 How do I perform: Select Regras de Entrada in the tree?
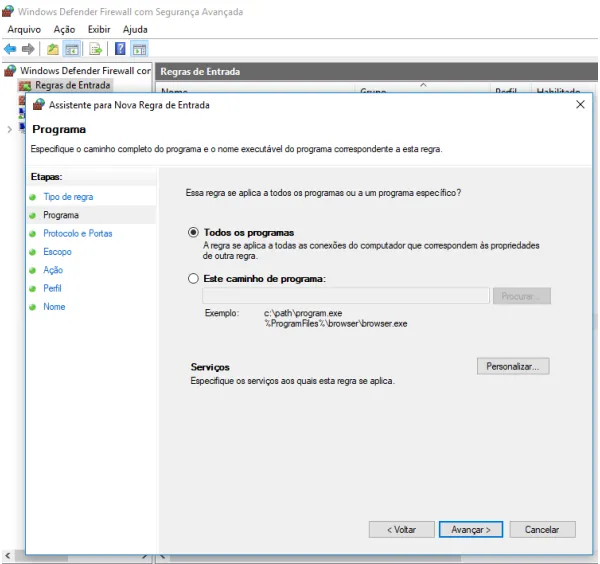pos(73,85)
